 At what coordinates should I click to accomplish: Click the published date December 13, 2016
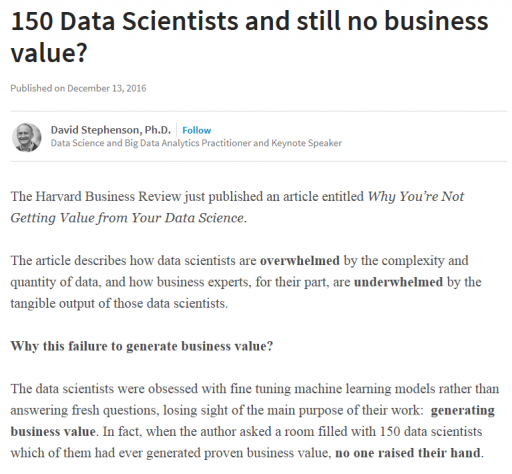click(78, 88)
